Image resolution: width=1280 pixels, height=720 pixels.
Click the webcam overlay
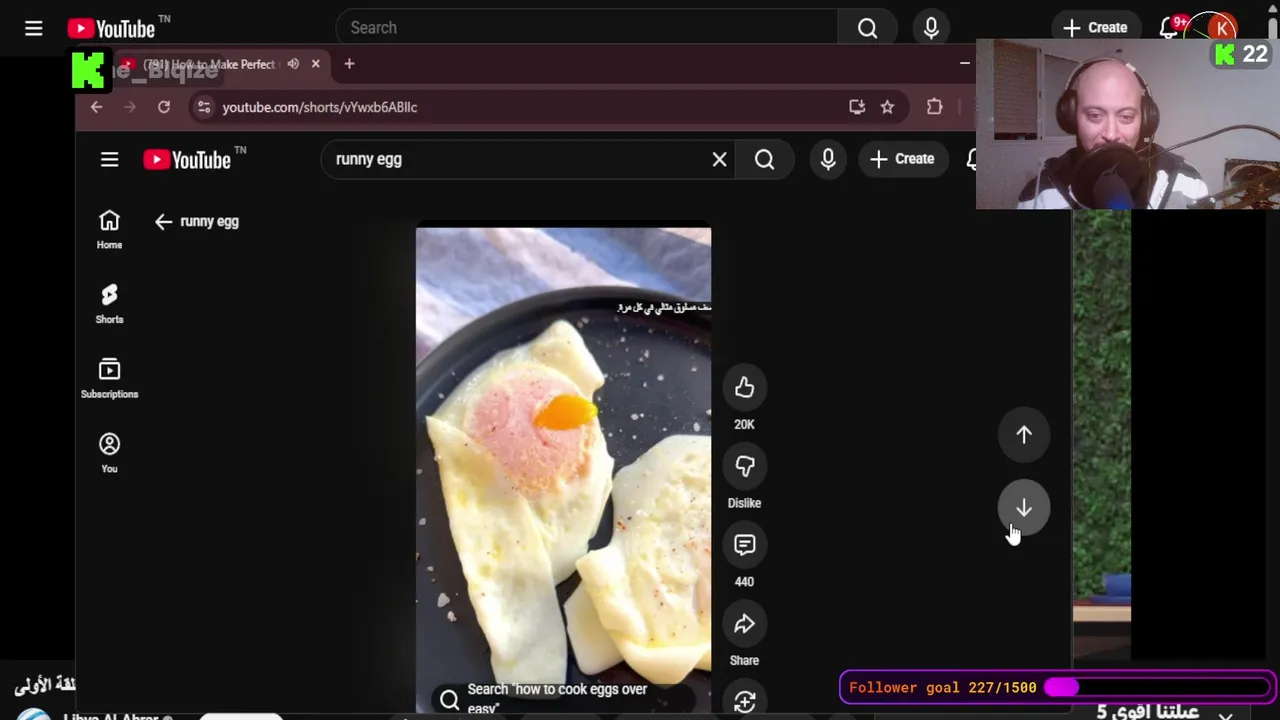(1127, 124)
